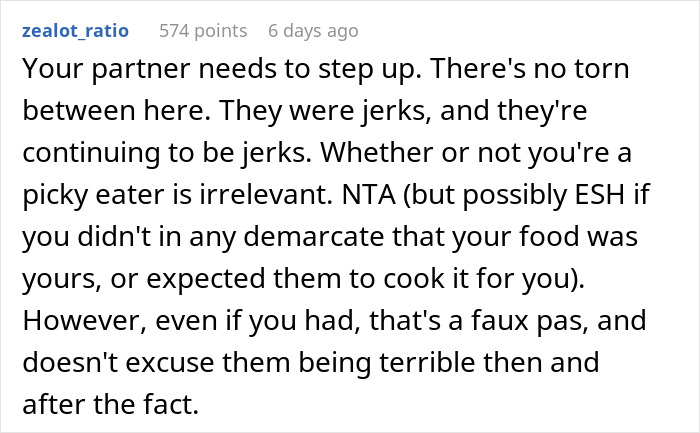Click the word continuing in the comment
The width and height of the screenshot is (700, 433).
tap(91, 153)
